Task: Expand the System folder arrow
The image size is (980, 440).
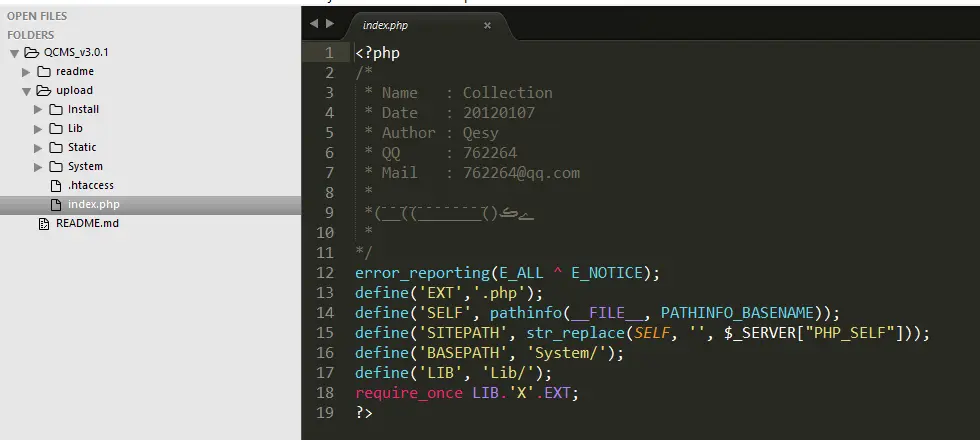Action: click(x=38, y=167)
